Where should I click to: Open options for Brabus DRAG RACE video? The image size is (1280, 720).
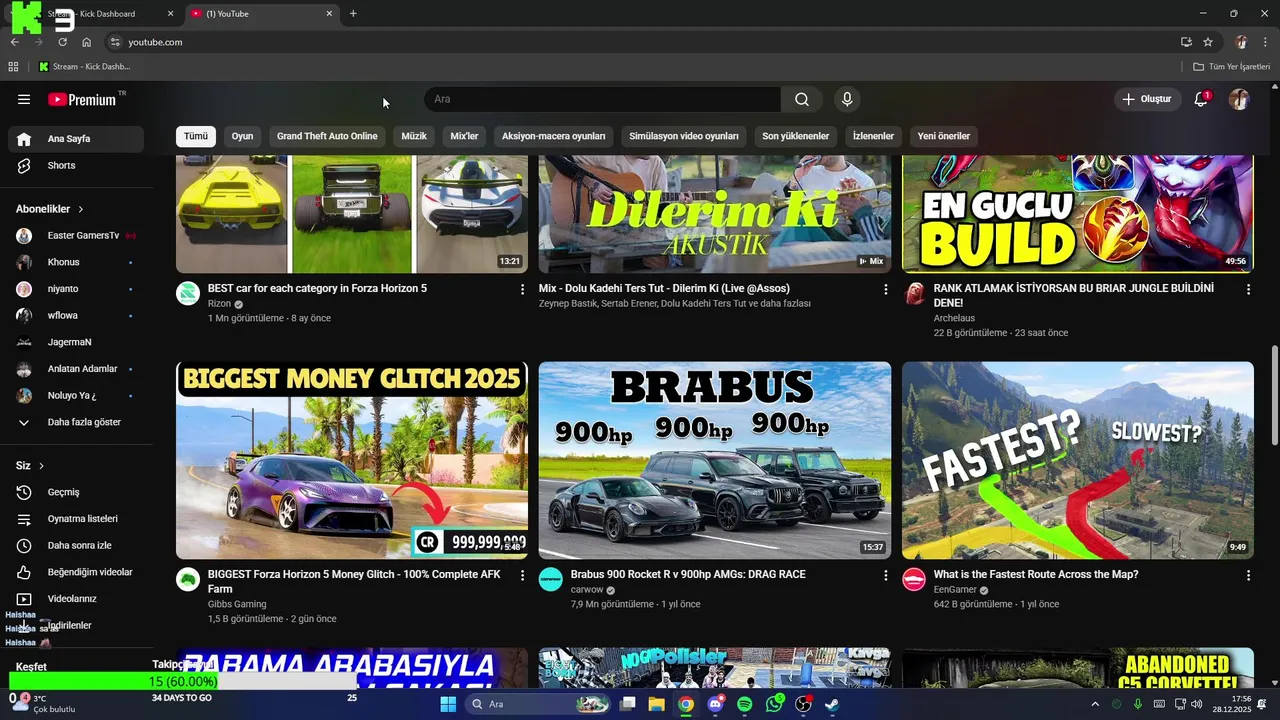(x=885, y=575)
